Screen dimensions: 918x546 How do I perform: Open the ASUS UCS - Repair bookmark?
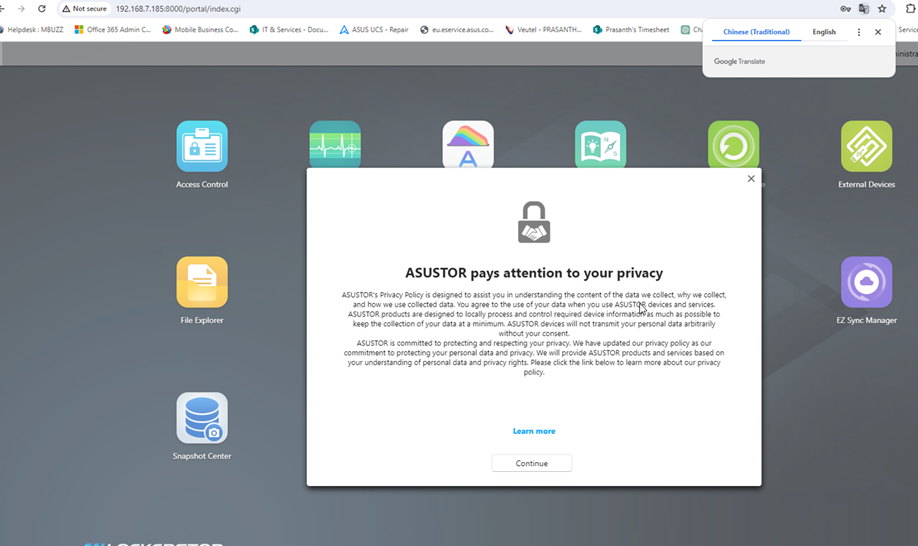pos(374,29)
